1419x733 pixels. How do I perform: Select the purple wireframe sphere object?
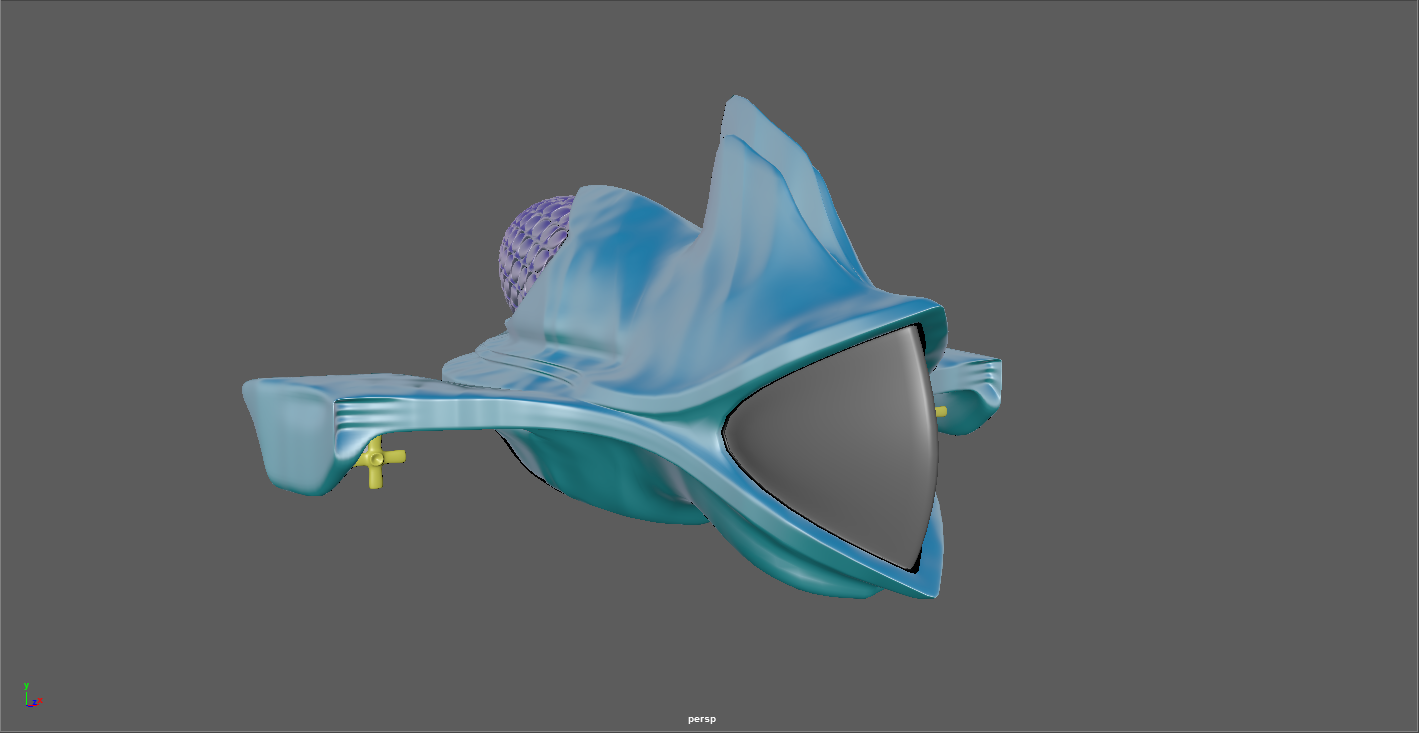pos(534,252)
